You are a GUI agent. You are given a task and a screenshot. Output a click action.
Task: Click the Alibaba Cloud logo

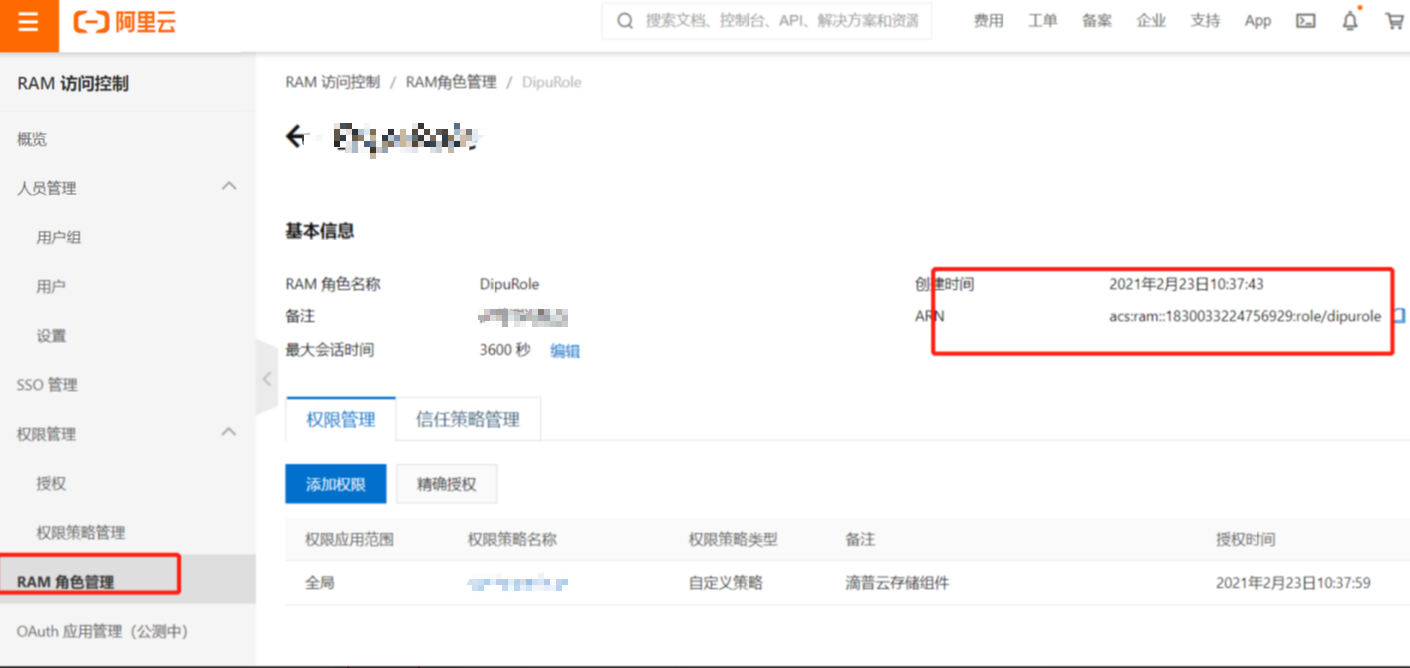pyautogui.click(x=125, y=22)
